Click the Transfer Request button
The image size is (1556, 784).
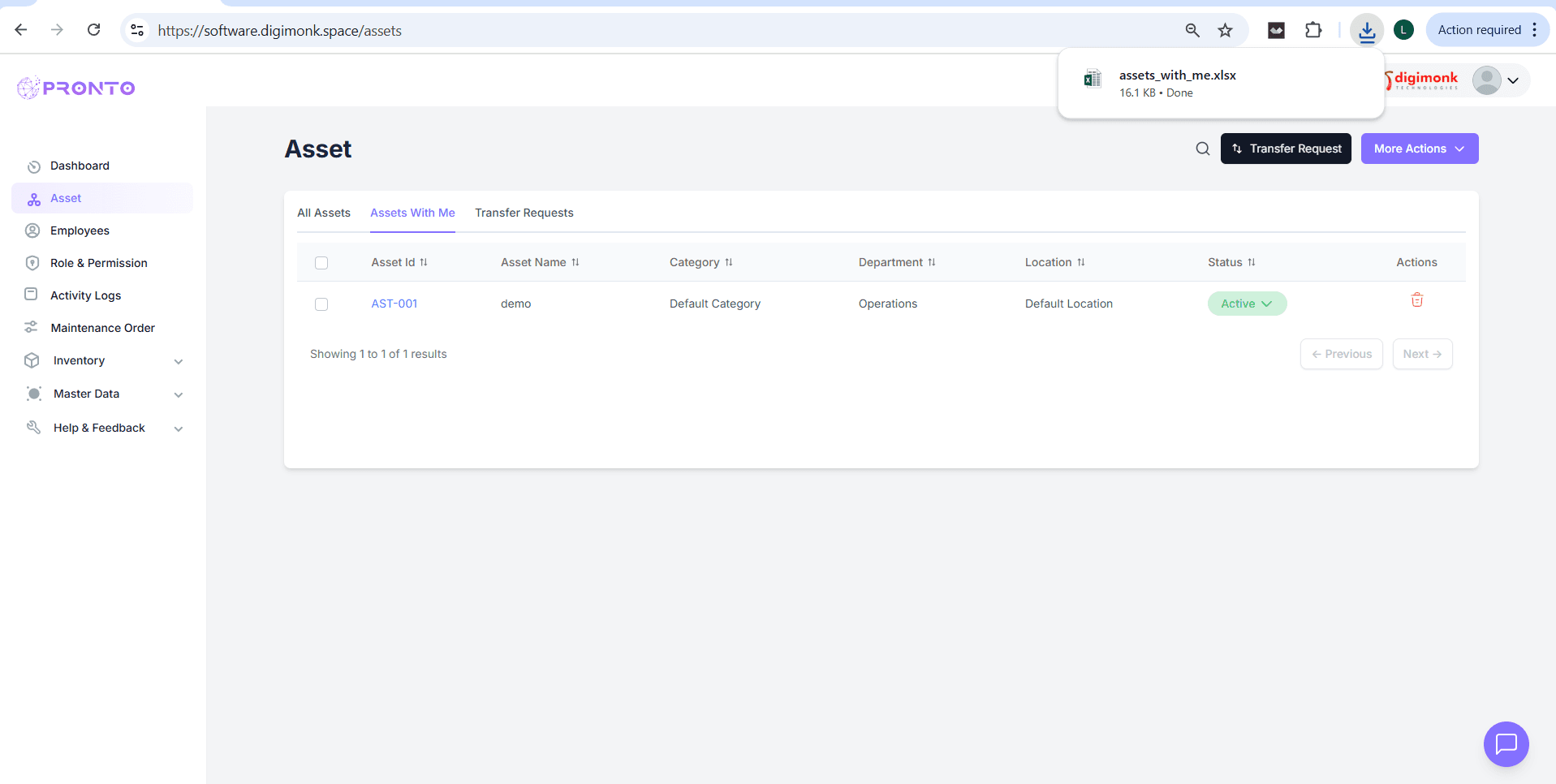click(x=1285, y=149)
